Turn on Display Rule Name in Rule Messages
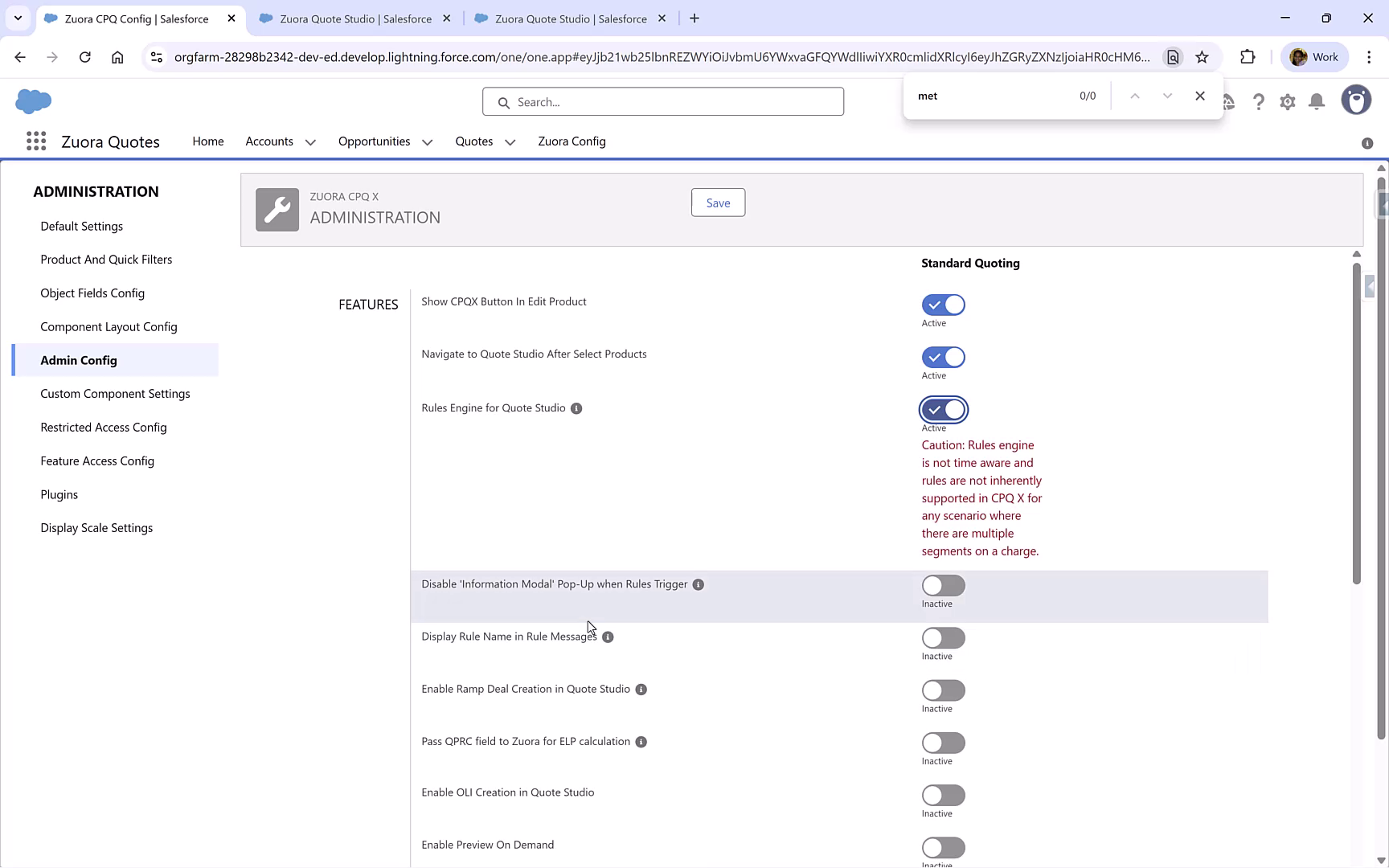 point(943,638)
